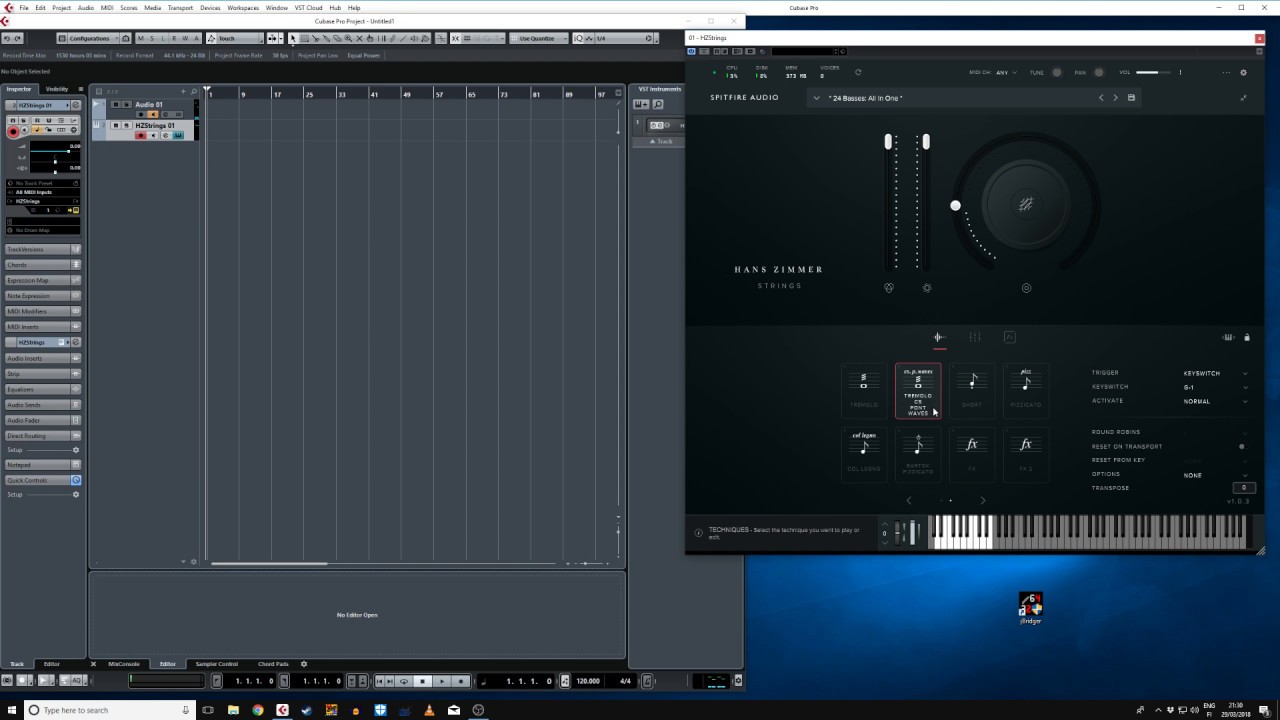
Task: Click the icon below the left fader
Action: (x=889, y=288)
